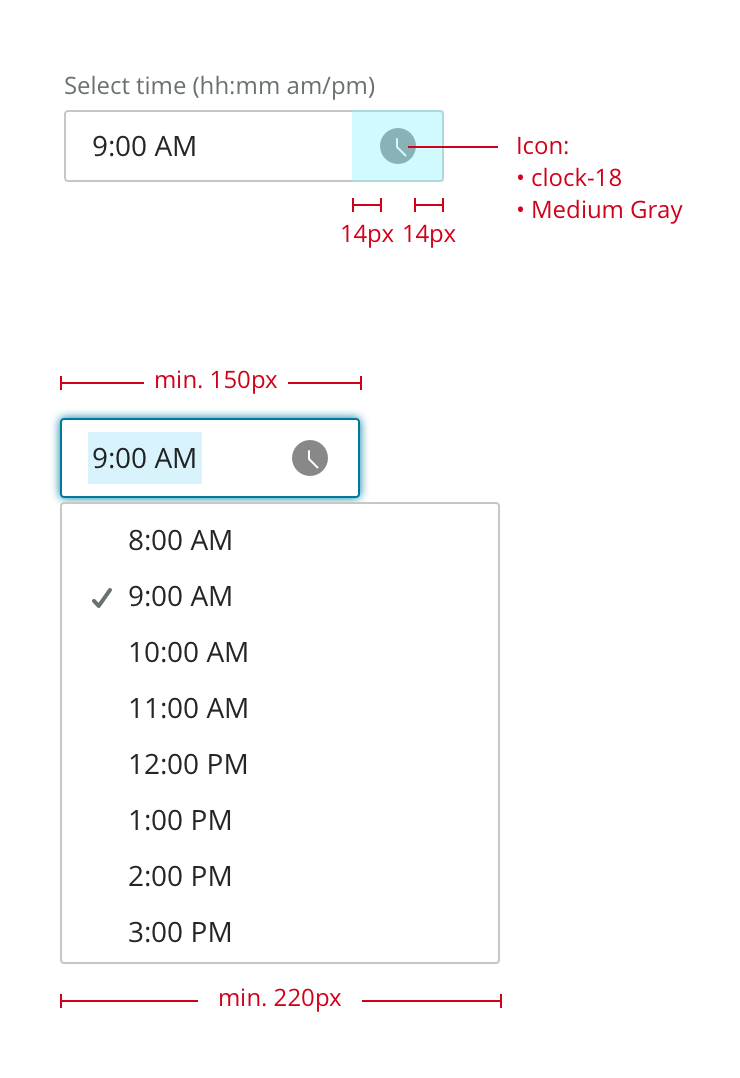Pick 10:00 AM in the dropdown list
Image resolution: width=740 pixels, height=1078 pixels.
(x=188, y=653)
